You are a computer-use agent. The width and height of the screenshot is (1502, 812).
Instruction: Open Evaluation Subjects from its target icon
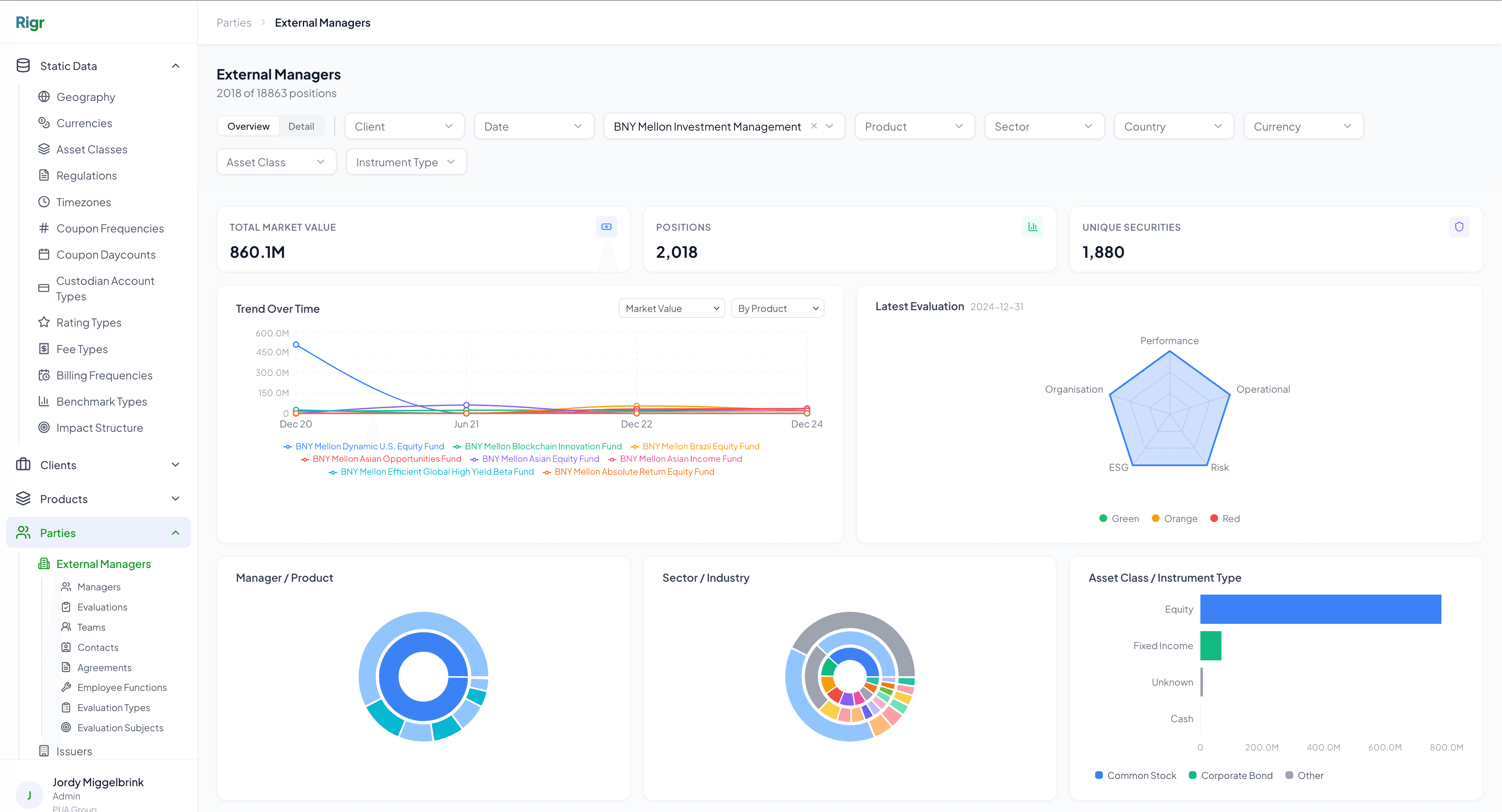tap(67, 727)
